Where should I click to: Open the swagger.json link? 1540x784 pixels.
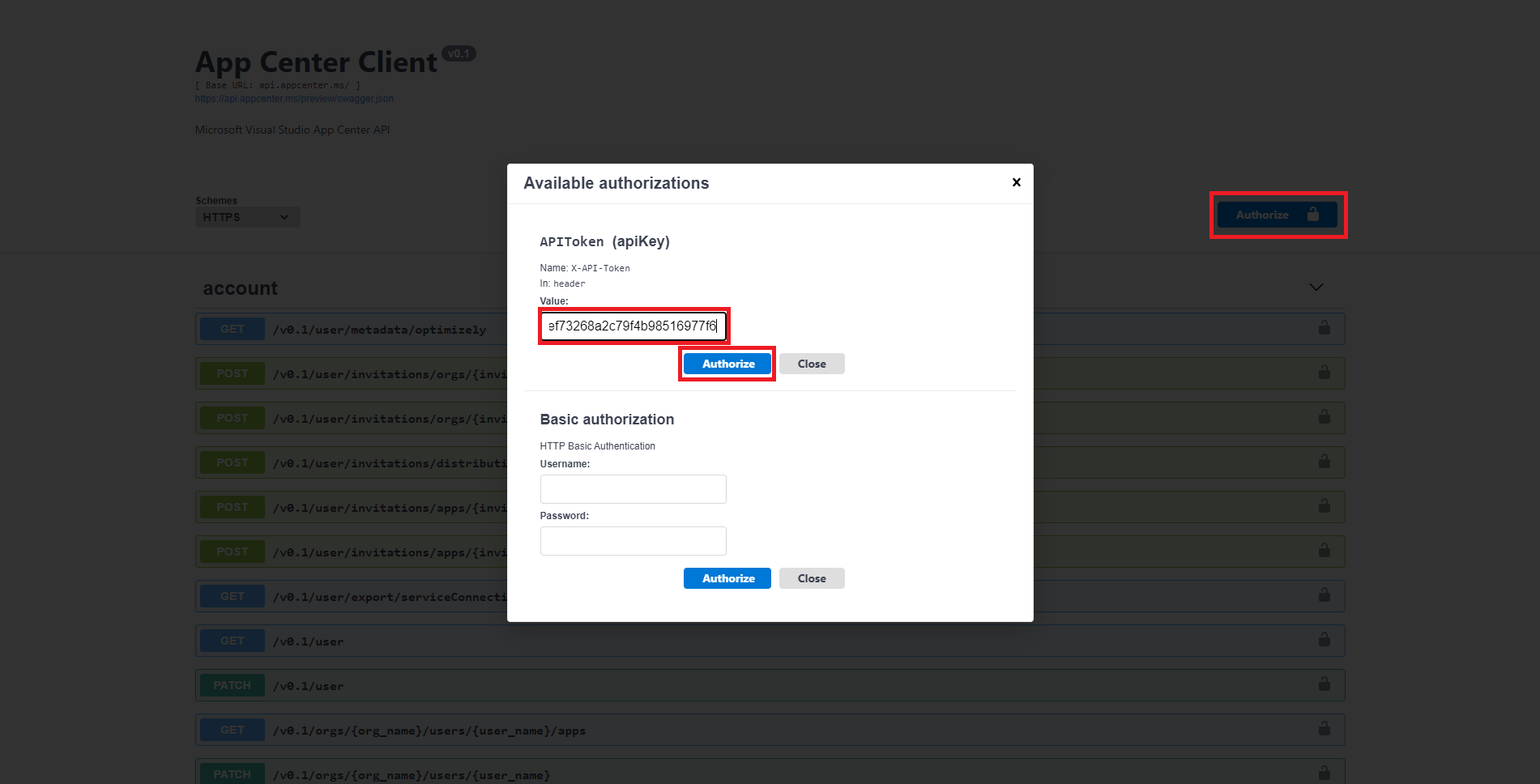tap(294, 99)
